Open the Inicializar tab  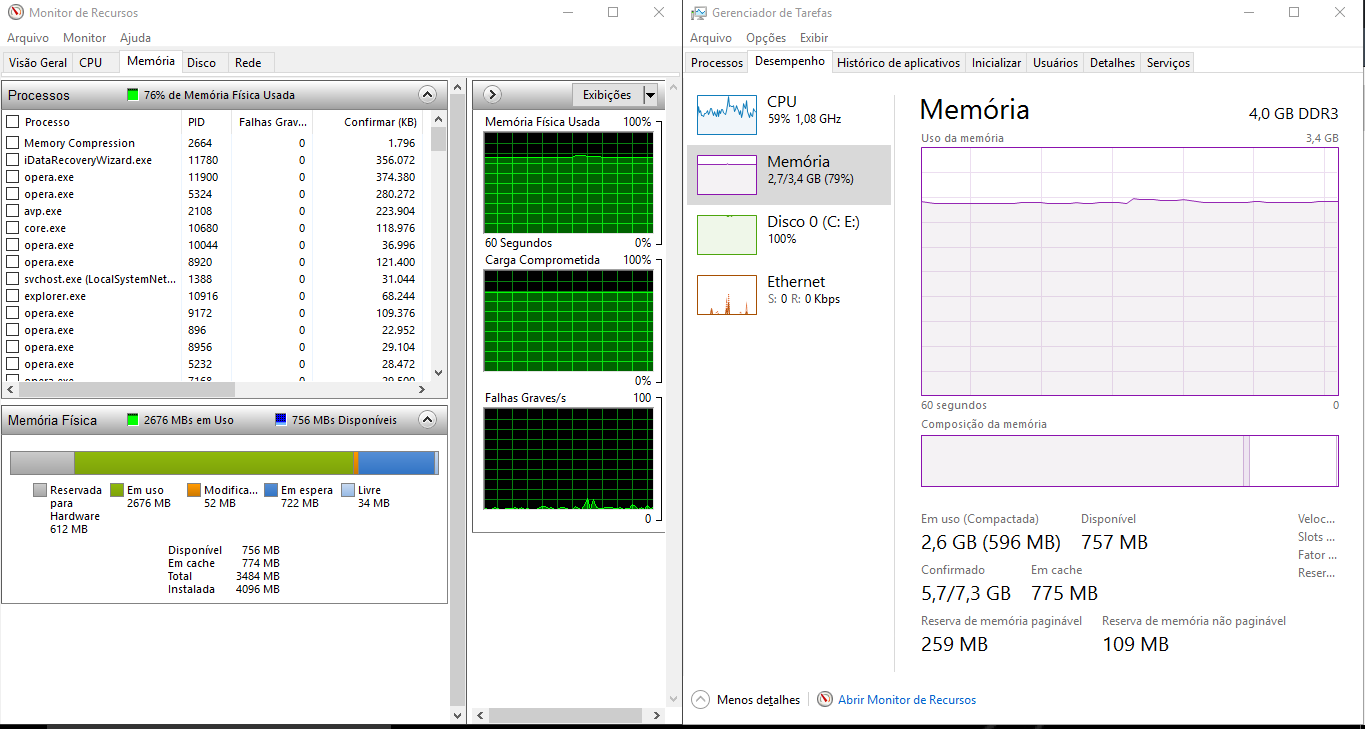[x=996, y=63]
